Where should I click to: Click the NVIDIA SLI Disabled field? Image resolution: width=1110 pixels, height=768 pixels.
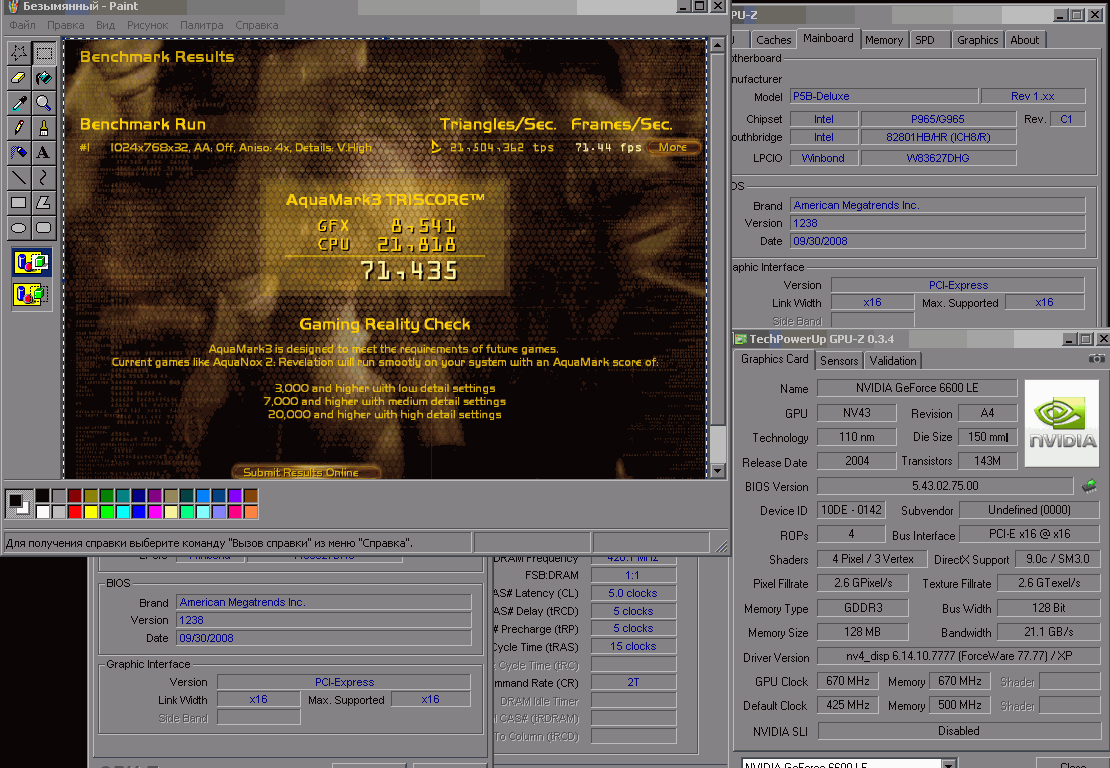click(959, 730)
